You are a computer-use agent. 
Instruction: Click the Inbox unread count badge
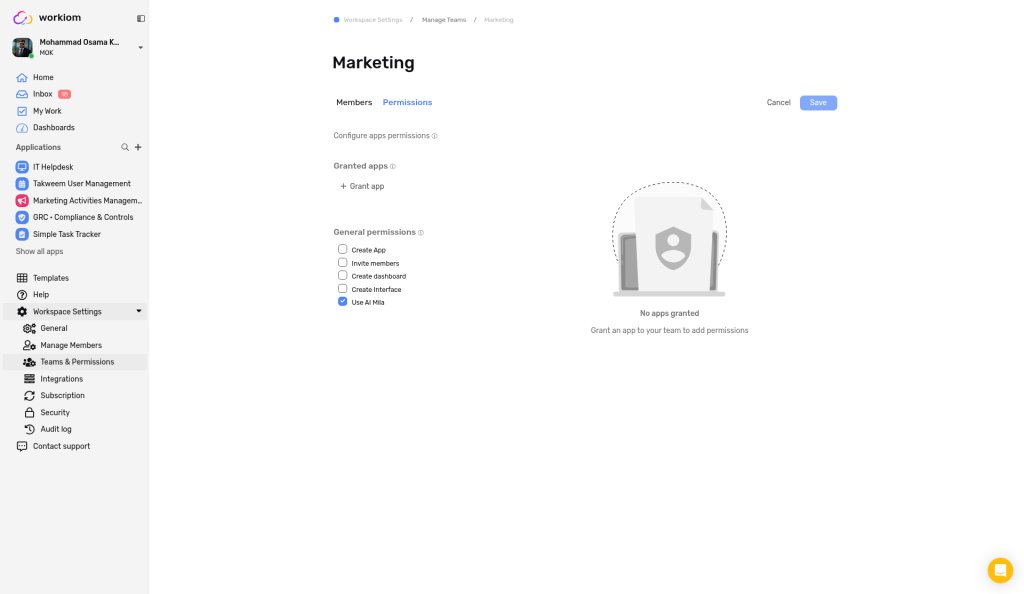click(64, 94)
